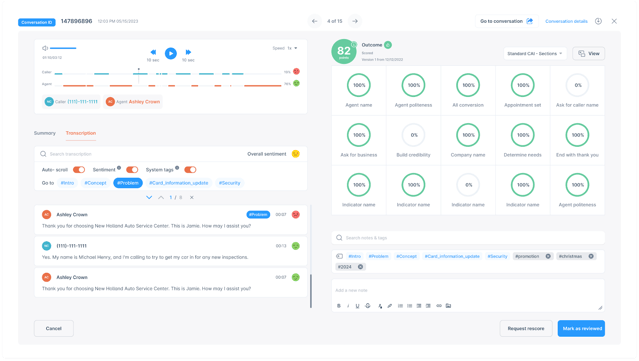Rewind audio 10 seconds
639x361 pixels.
tap(153, 52)
